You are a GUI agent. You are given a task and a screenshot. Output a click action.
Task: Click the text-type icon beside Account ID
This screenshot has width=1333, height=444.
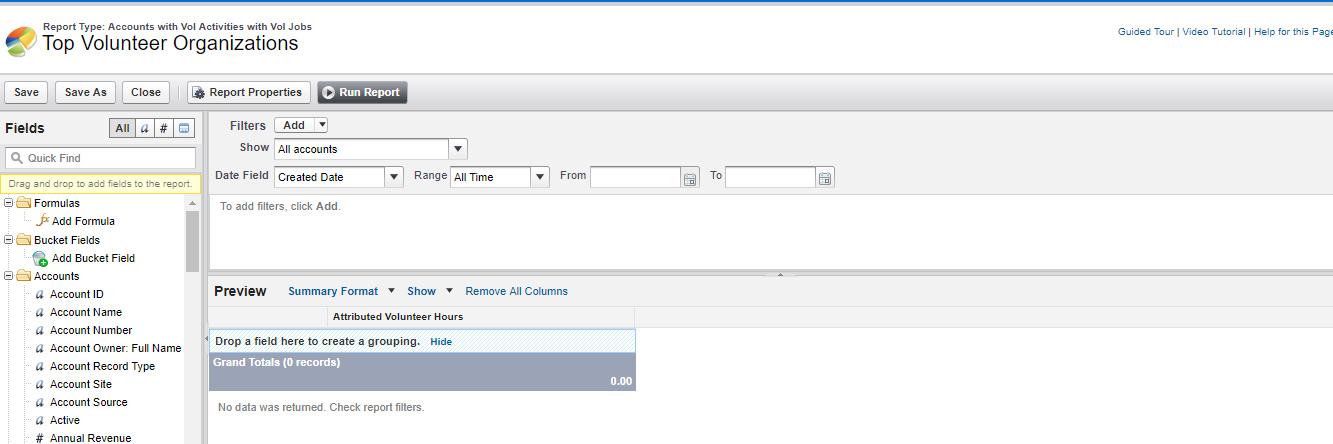click(x=40, y=295)
